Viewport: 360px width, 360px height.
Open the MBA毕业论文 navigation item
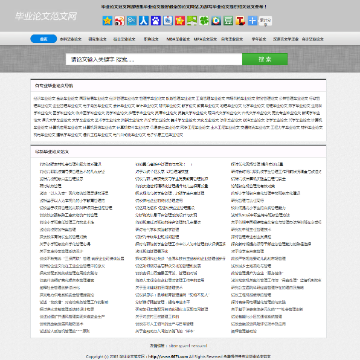pyautogui.click(x=178, y=39)
